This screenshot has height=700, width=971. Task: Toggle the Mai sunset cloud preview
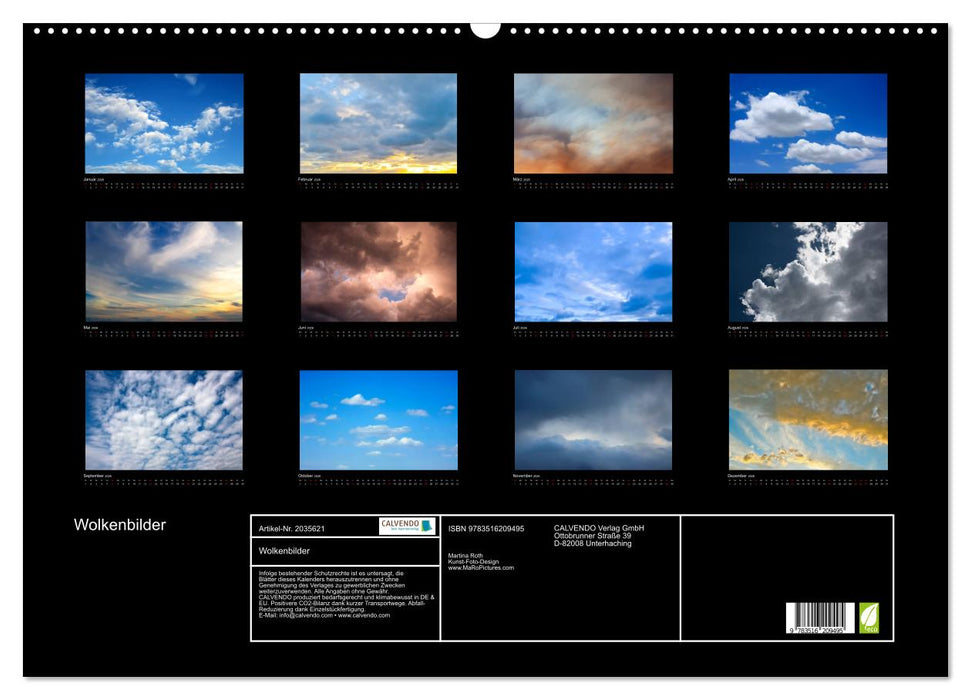162,270
